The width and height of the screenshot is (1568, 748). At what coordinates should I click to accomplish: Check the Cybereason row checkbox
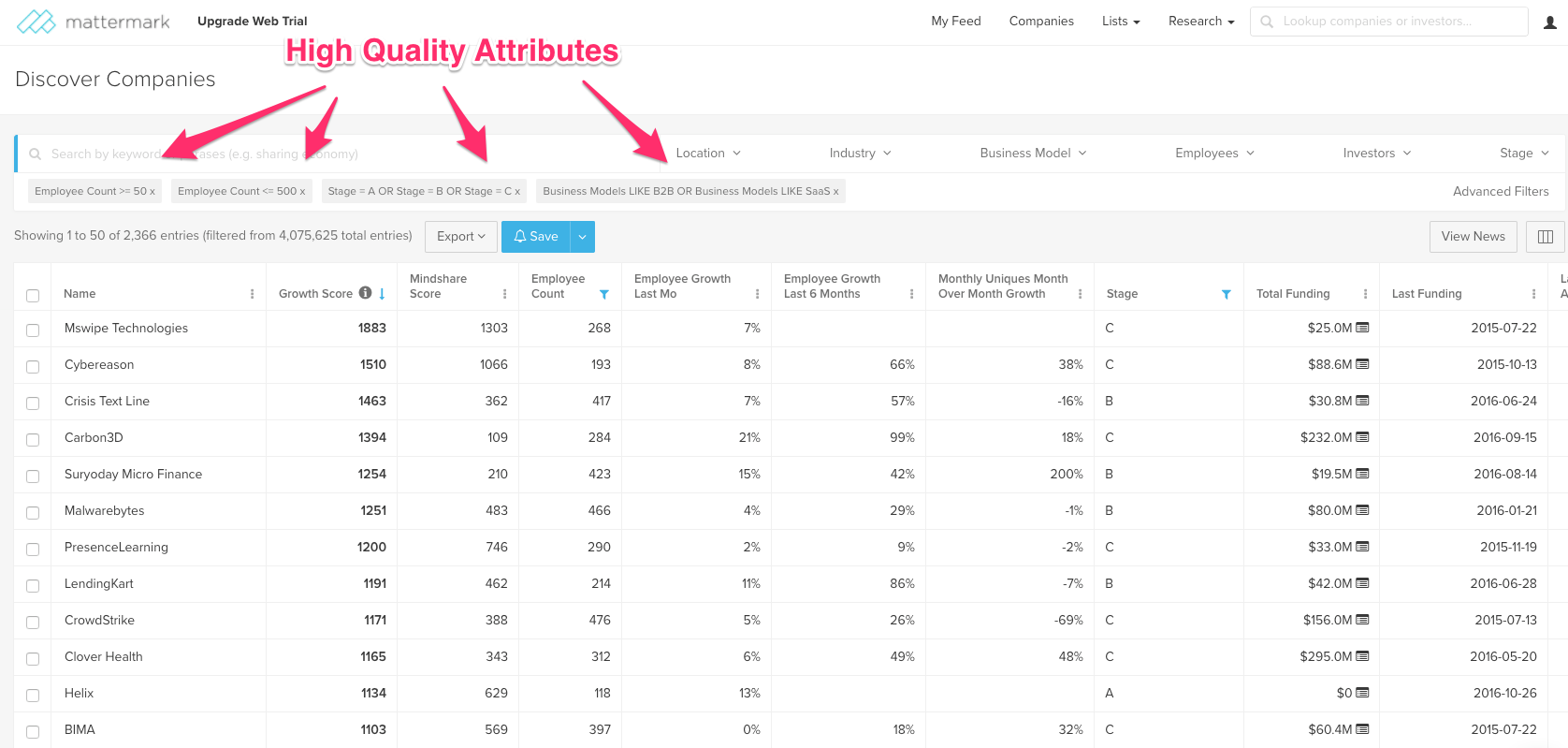click(x=33, y=367)
